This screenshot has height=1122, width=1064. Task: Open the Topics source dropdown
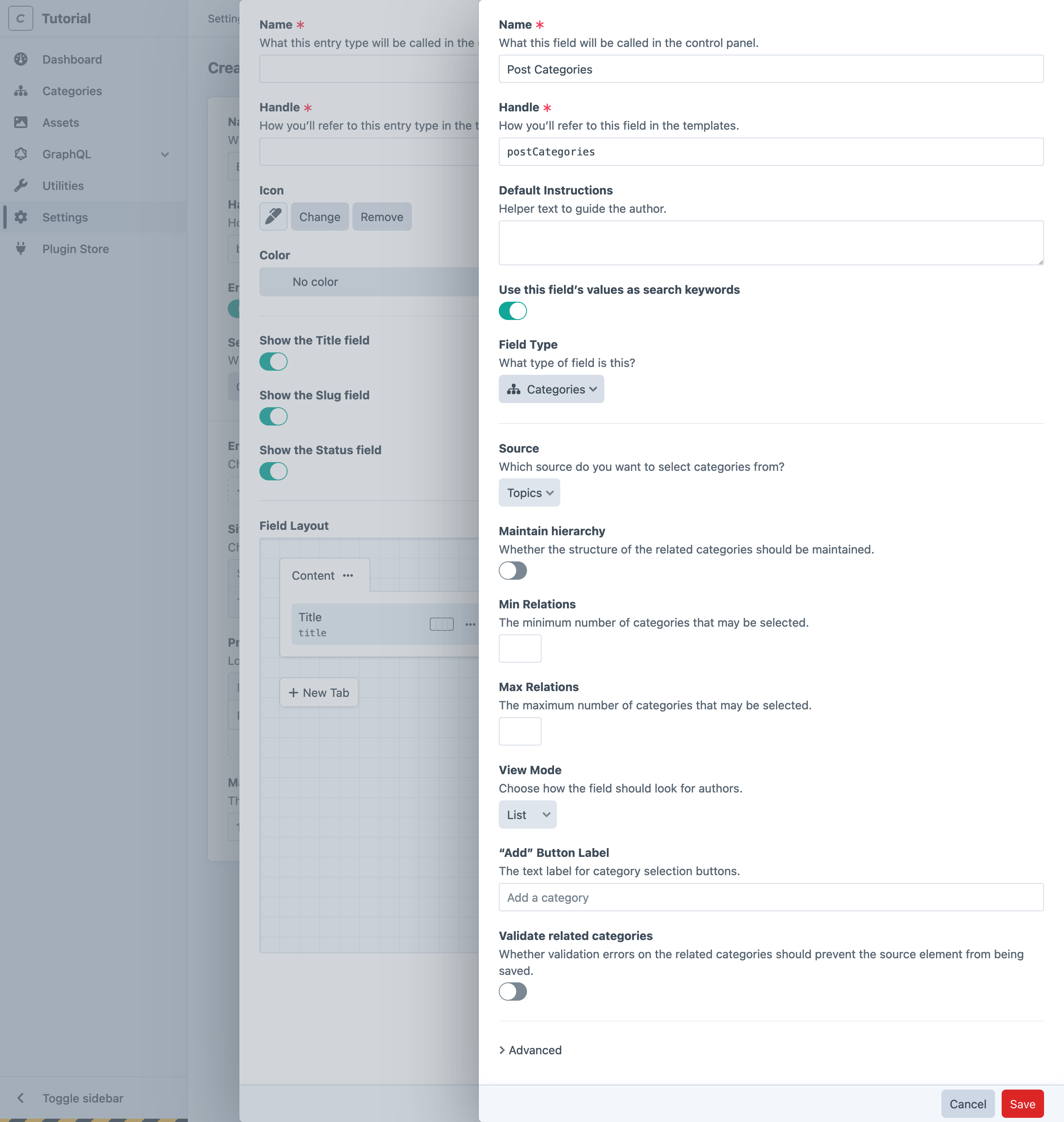point(529,492)
